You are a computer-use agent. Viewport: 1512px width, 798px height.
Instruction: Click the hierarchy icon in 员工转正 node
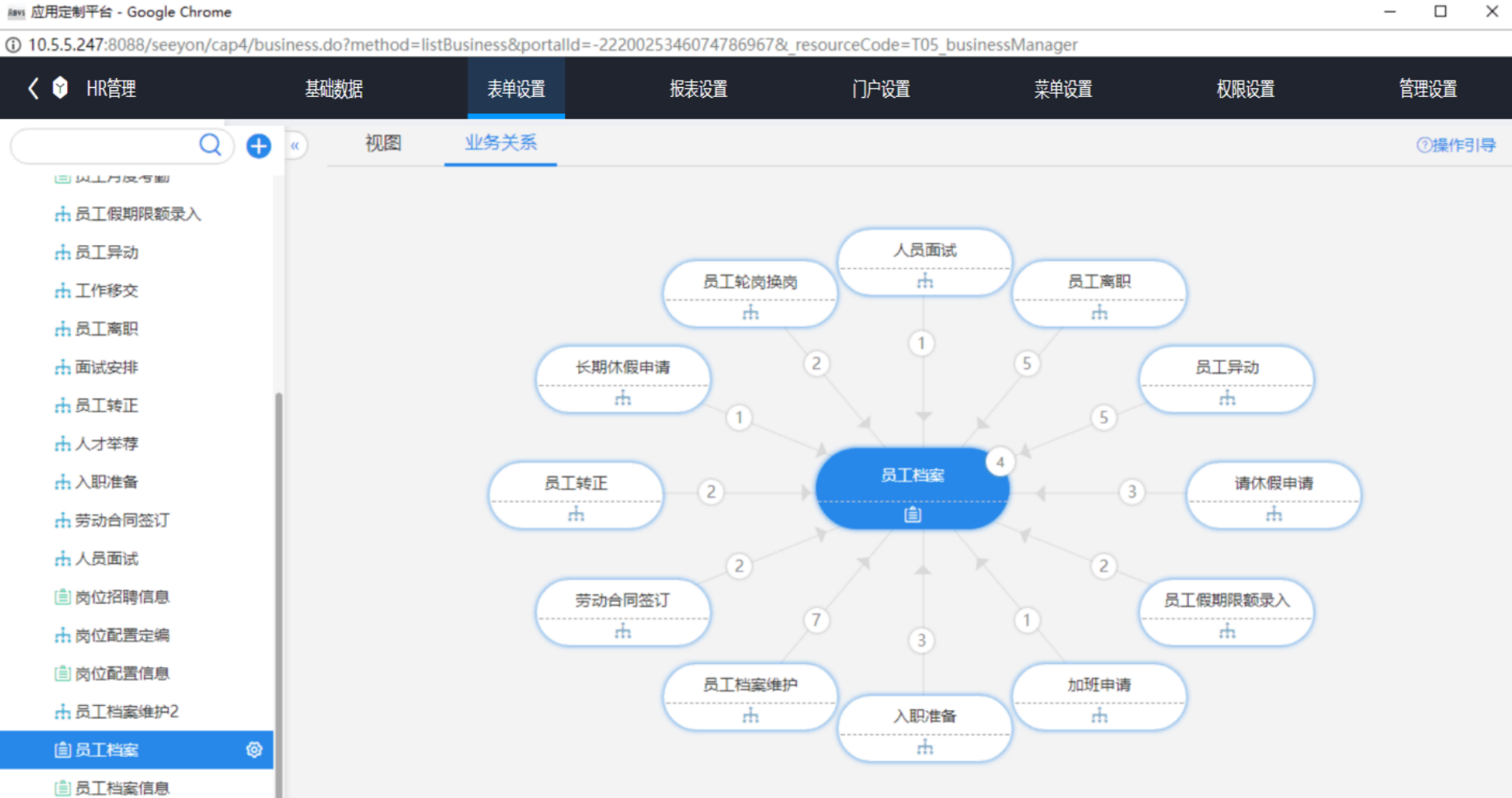tap(576, 514)
